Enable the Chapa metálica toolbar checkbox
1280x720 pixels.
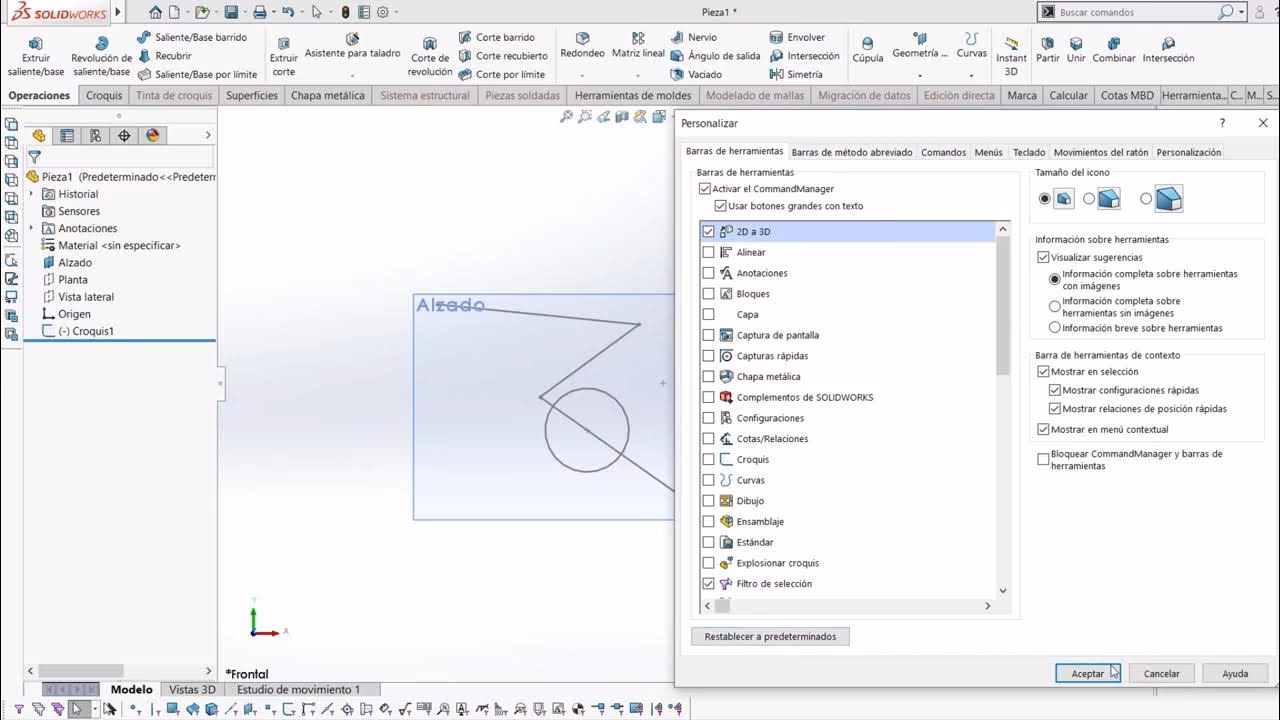click(709, 376)
